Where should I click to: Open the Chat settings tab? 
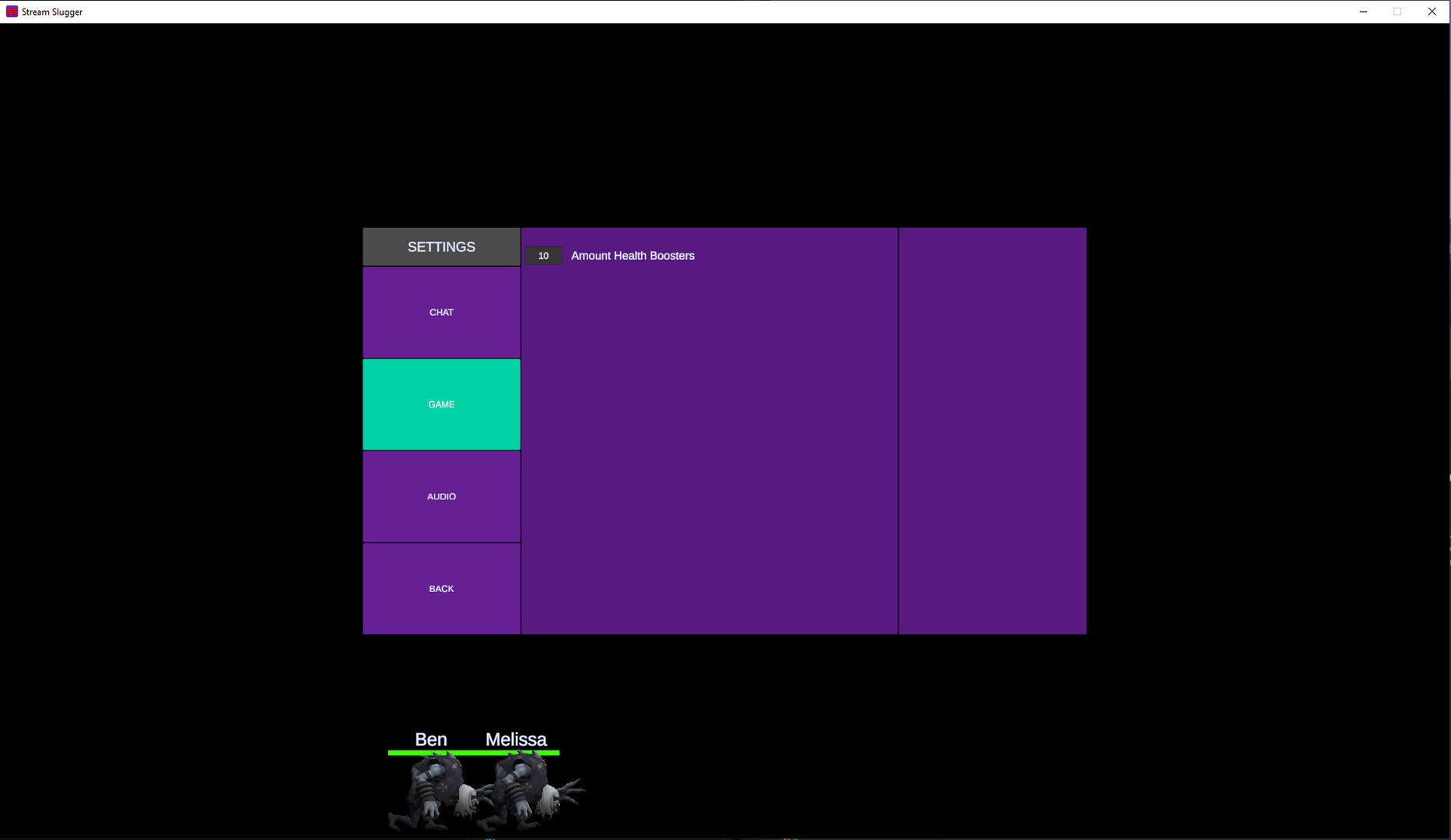[x=441, y=312]
